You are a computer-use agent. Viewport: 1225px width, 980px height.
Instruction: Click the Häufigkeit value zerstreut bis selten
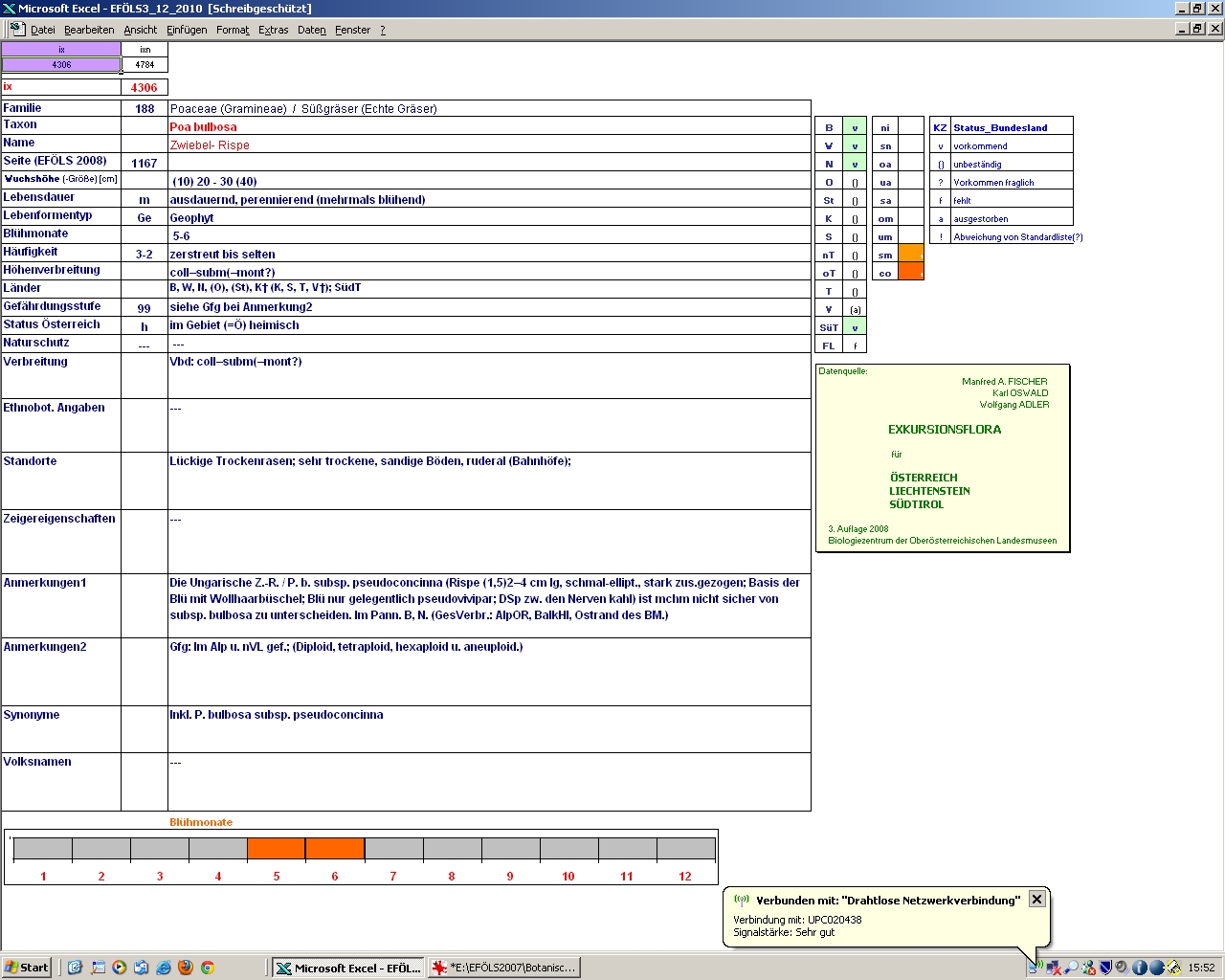click(222, 255)
